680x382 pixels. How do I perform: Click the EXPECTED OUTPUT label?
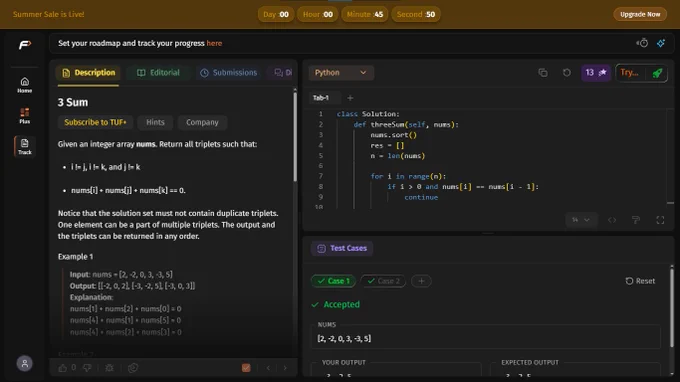(530, 362)
